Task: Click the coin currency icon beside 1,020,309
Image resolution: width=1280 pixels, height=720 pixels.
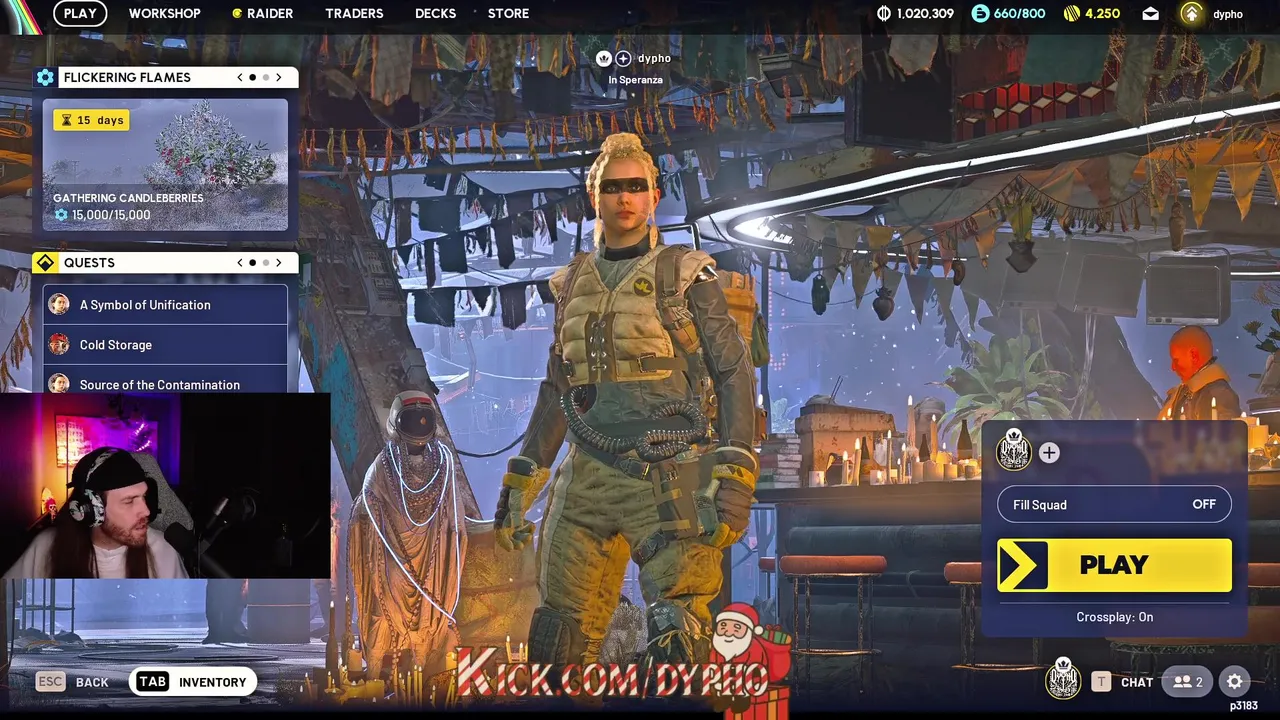Action: pos(884,13)
